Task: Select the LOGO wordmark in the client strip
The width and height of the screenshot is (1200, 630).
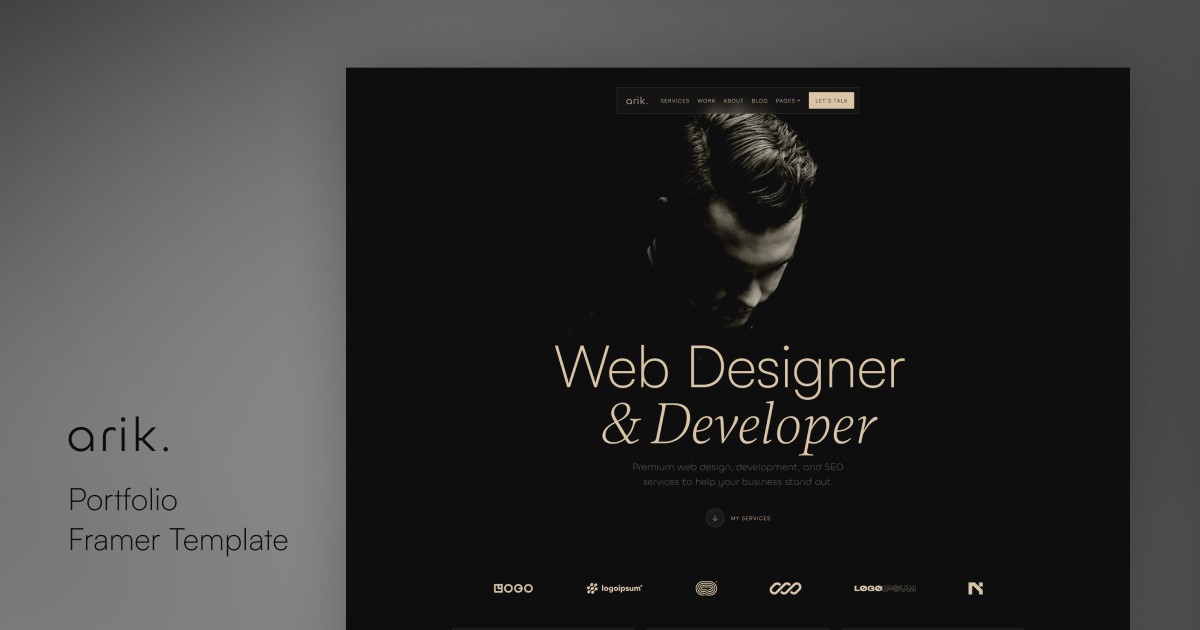Action: point(513,588)
